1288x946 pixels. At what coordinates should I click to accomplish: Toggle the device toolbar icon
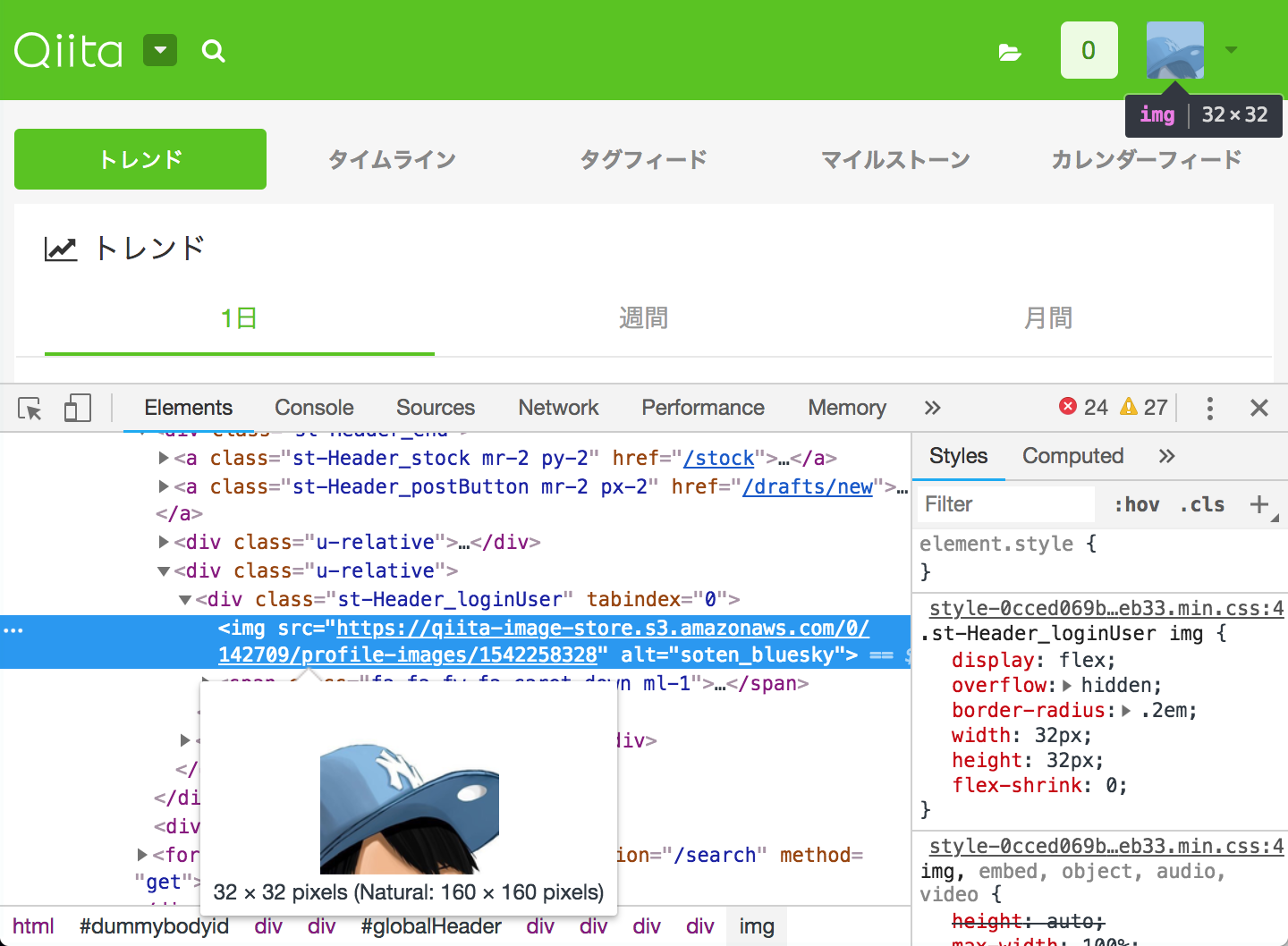78,409
